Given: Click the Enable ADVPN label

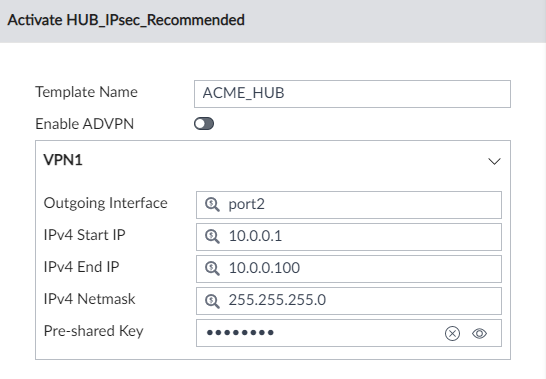Looking at the screenshot, I should click(85, 124).
